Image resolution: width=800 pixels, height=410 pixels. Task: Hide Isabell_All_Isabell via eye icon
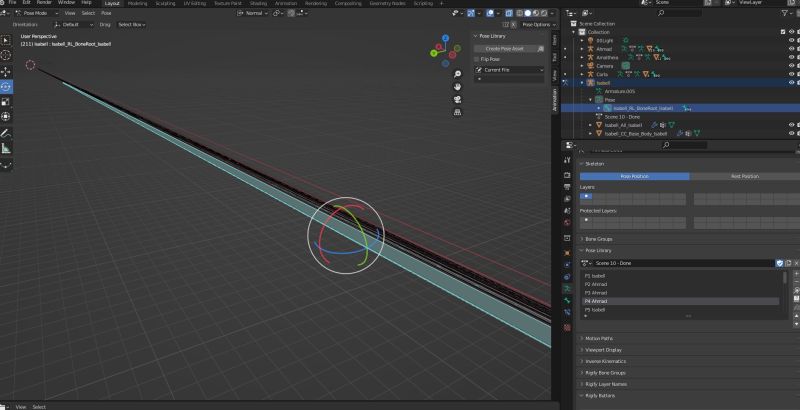point(791,125)
